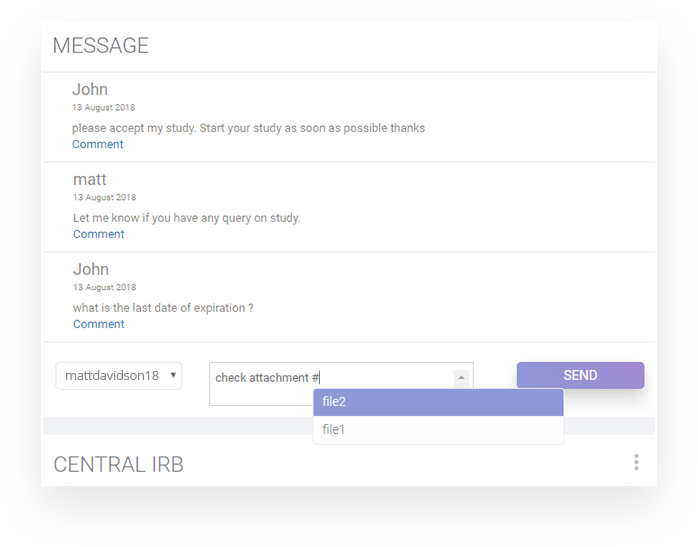
Task: Click the 'please accept my study' message text
Action: [x=248, y=128]
